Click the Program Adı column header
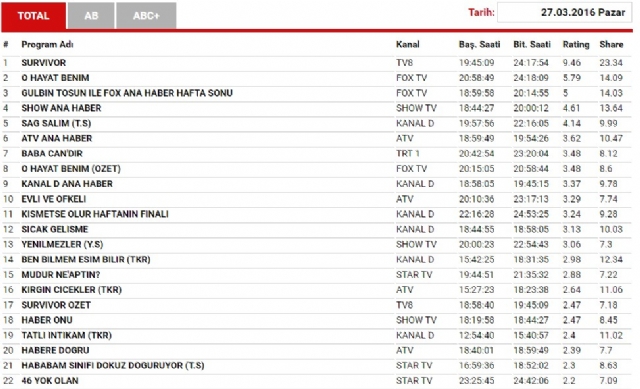This screenshot has height=389, width=640. pyautogui.click(x=47, y=44)
